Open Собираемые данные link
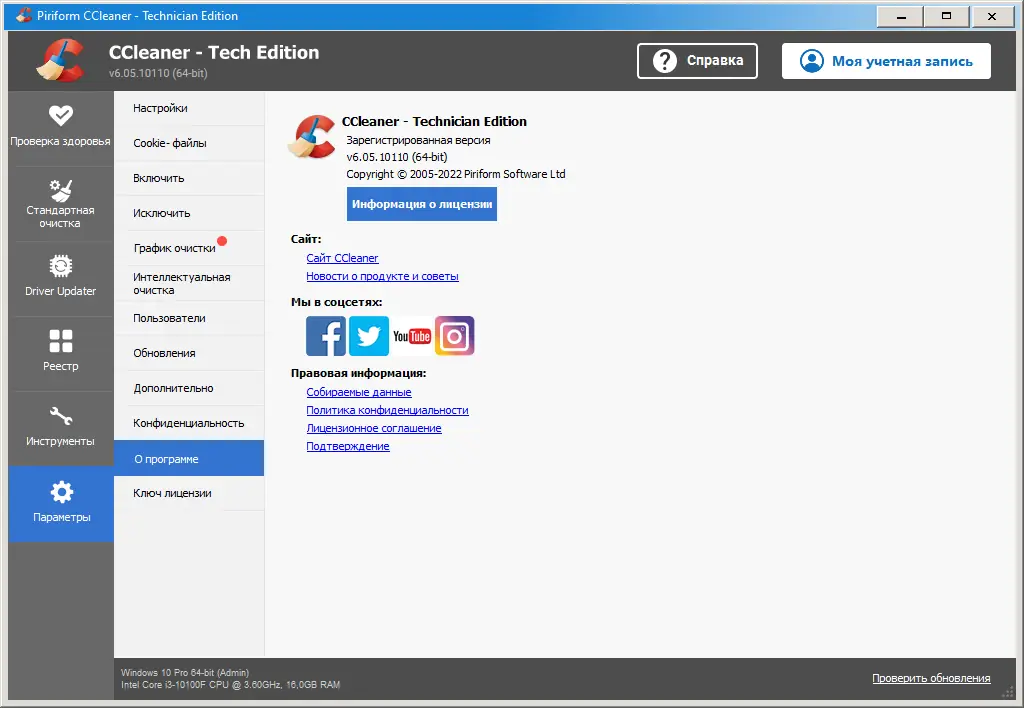 click(x=359, y=392)
